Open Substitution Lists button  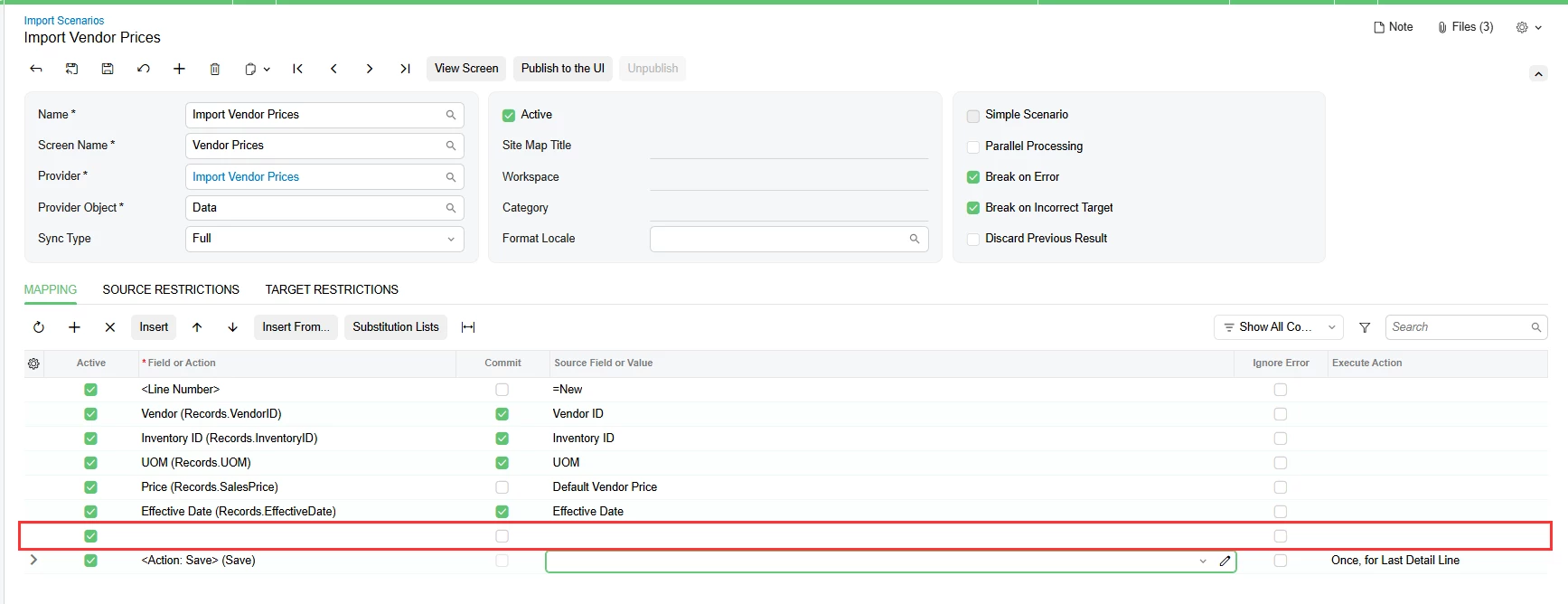pyautogui.click(x=396, y=327)
